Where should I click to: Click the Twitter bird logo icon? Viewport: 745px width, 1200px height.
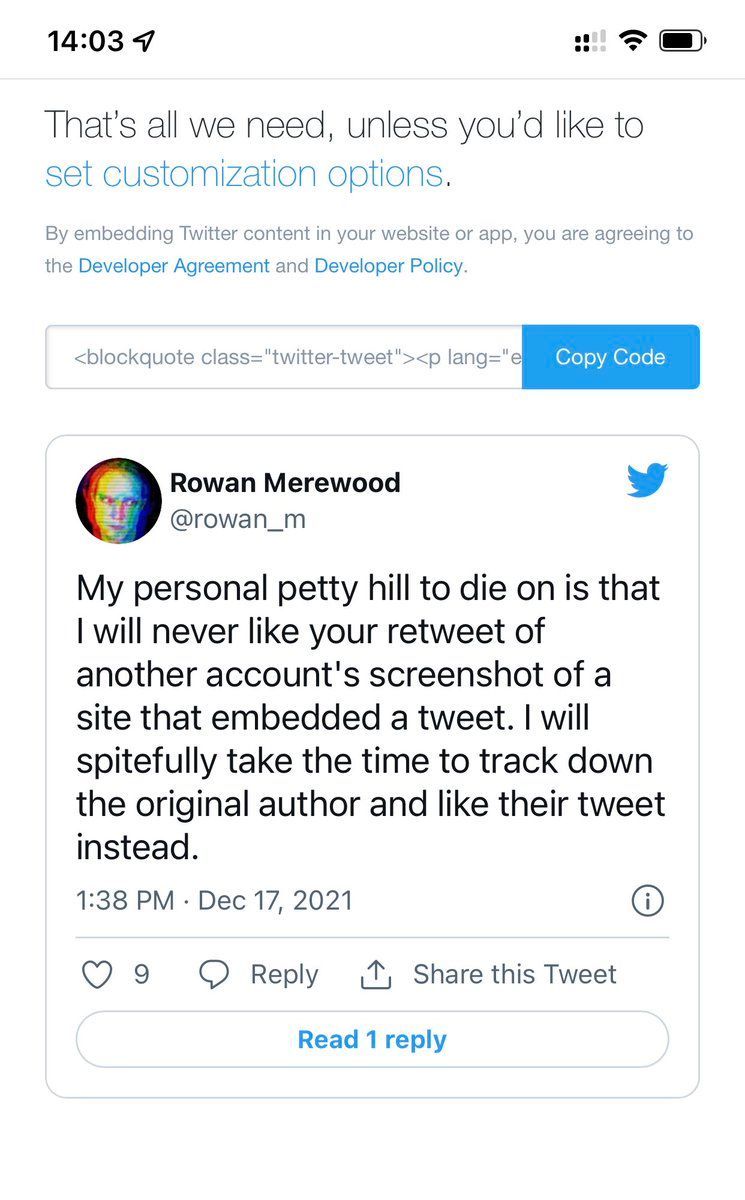(647, 480)
